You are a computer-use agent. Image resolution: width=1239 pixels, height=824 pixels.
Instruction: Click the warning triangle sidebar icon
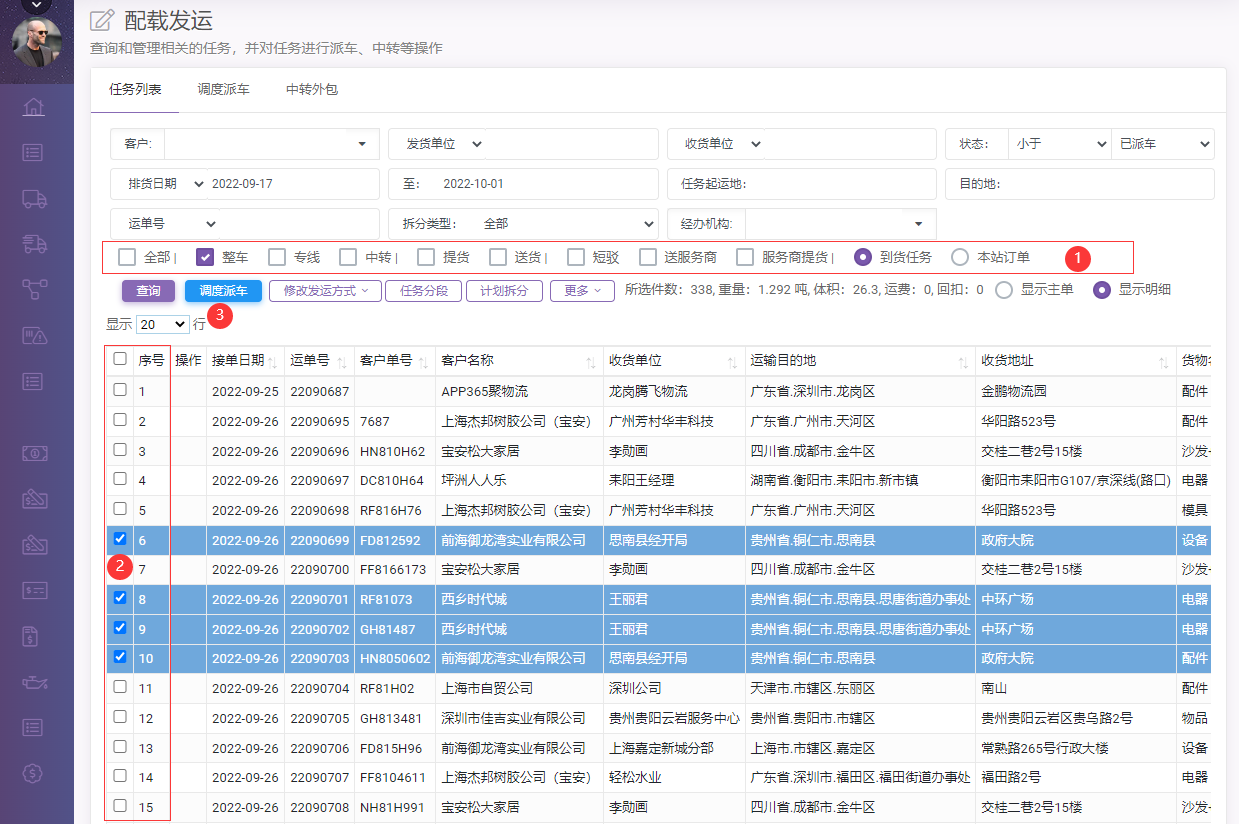pyautogui.click(x=34, y=335)
